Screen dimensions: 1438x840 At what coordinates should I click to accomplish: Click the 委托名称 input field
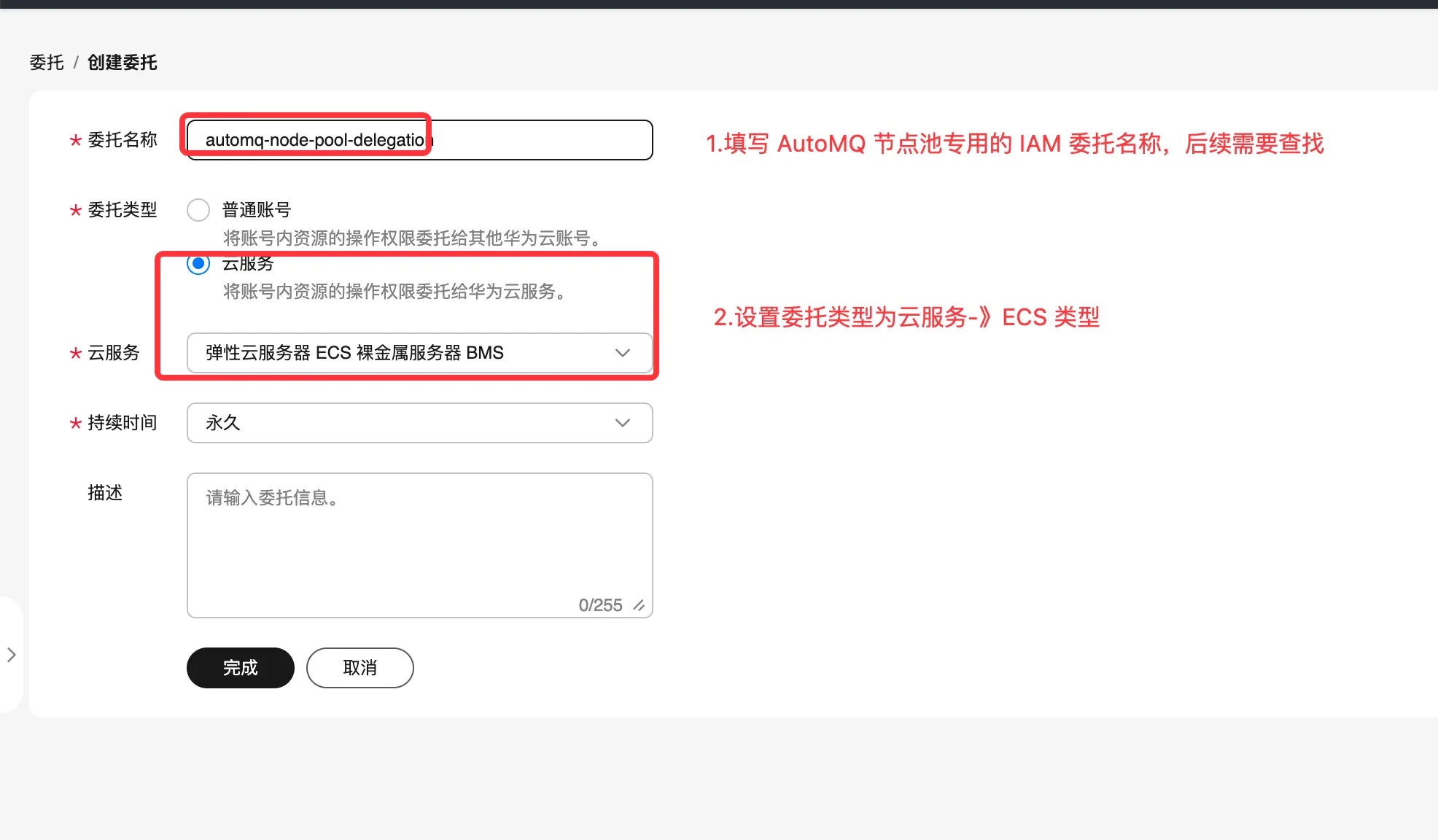click(x=510, y=140)
